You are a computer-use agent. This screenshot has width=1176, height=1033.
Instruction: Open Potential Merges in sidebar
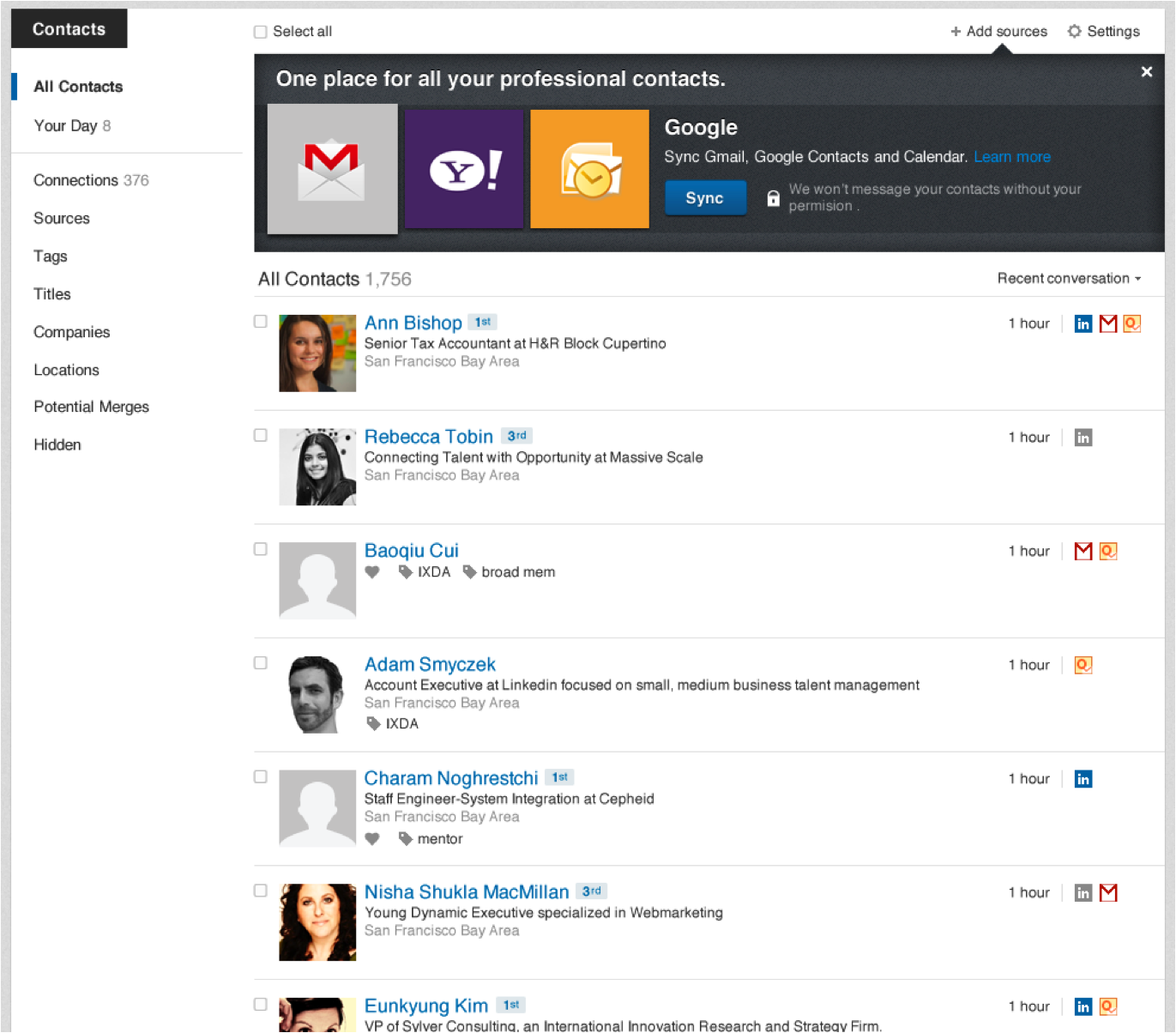tap(92, 407)
